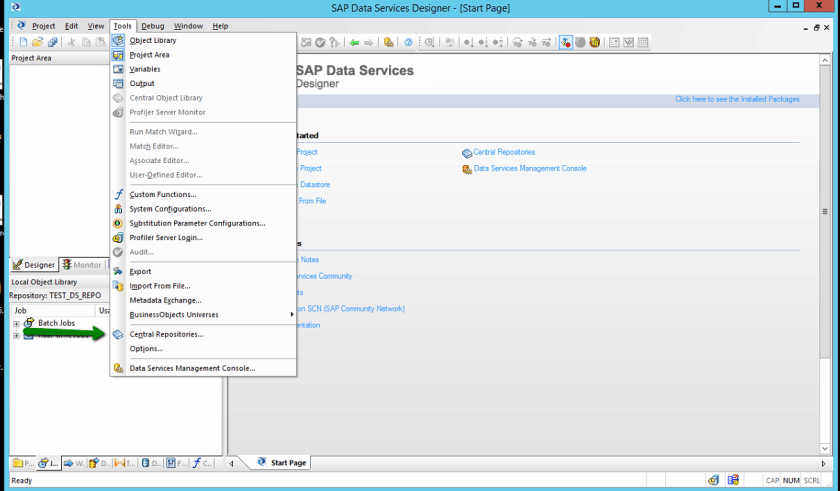Click the Open folder toolbar icon
This screenshot has width=840, height=491.
37,42
